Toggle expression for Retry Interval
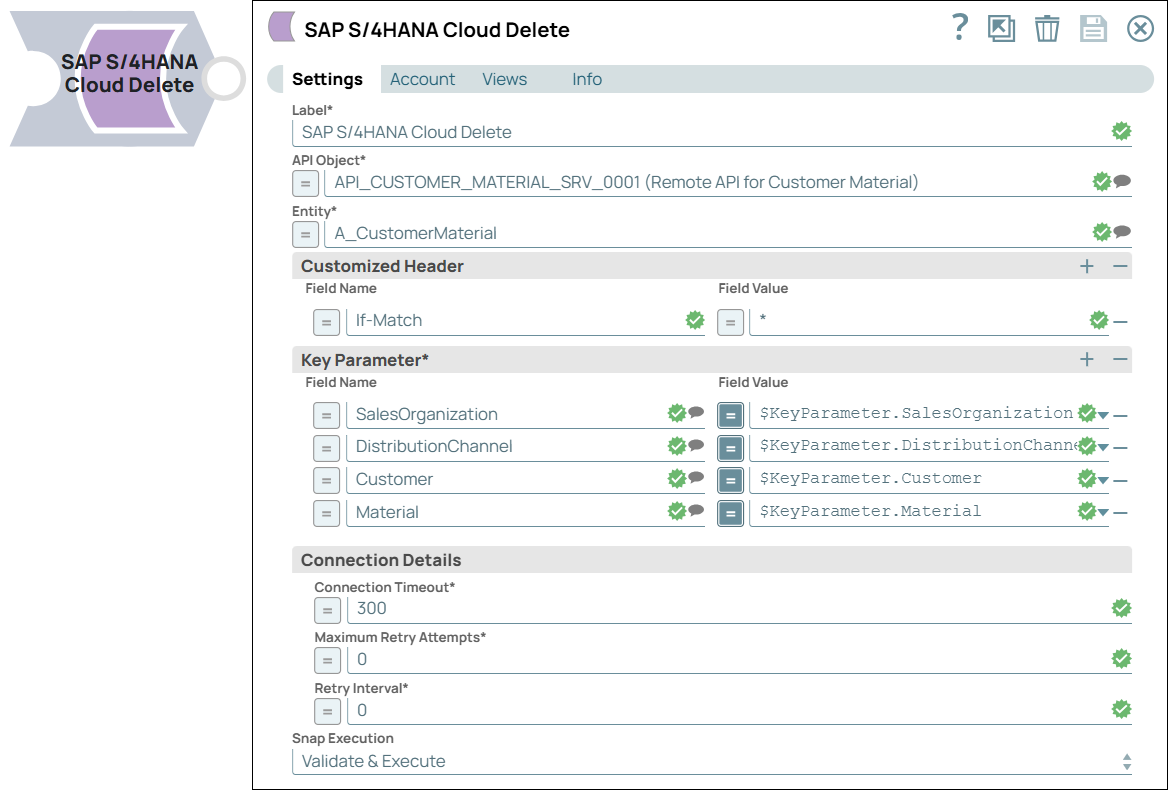The height and width of the screenshot is (790, 1168). point(327,712)
